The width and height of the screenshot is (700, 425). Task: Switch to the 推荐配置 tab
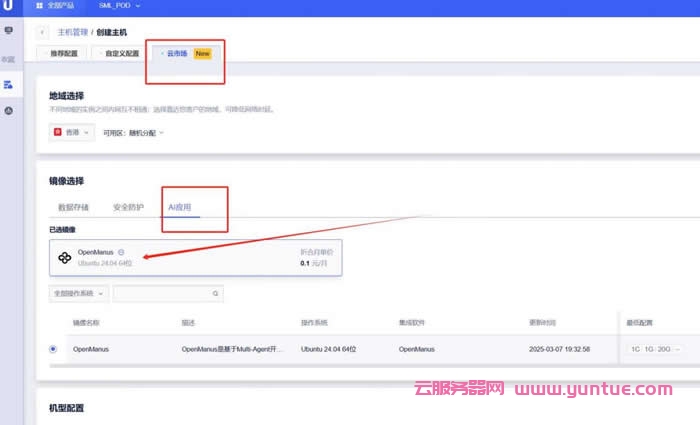tap(62, 53)
